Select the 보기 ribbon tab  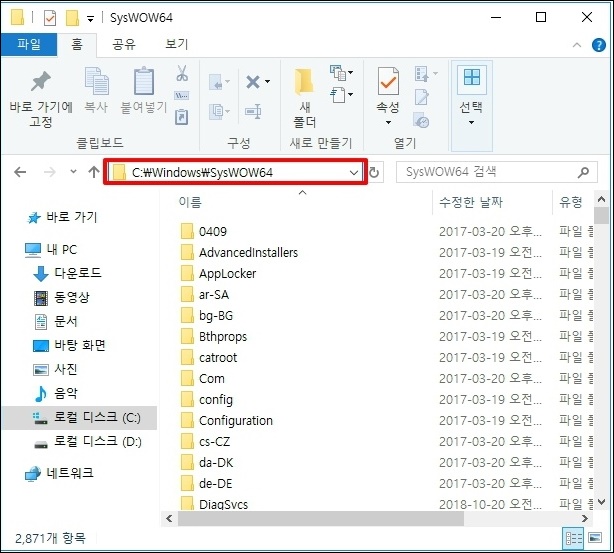point(177,44)
